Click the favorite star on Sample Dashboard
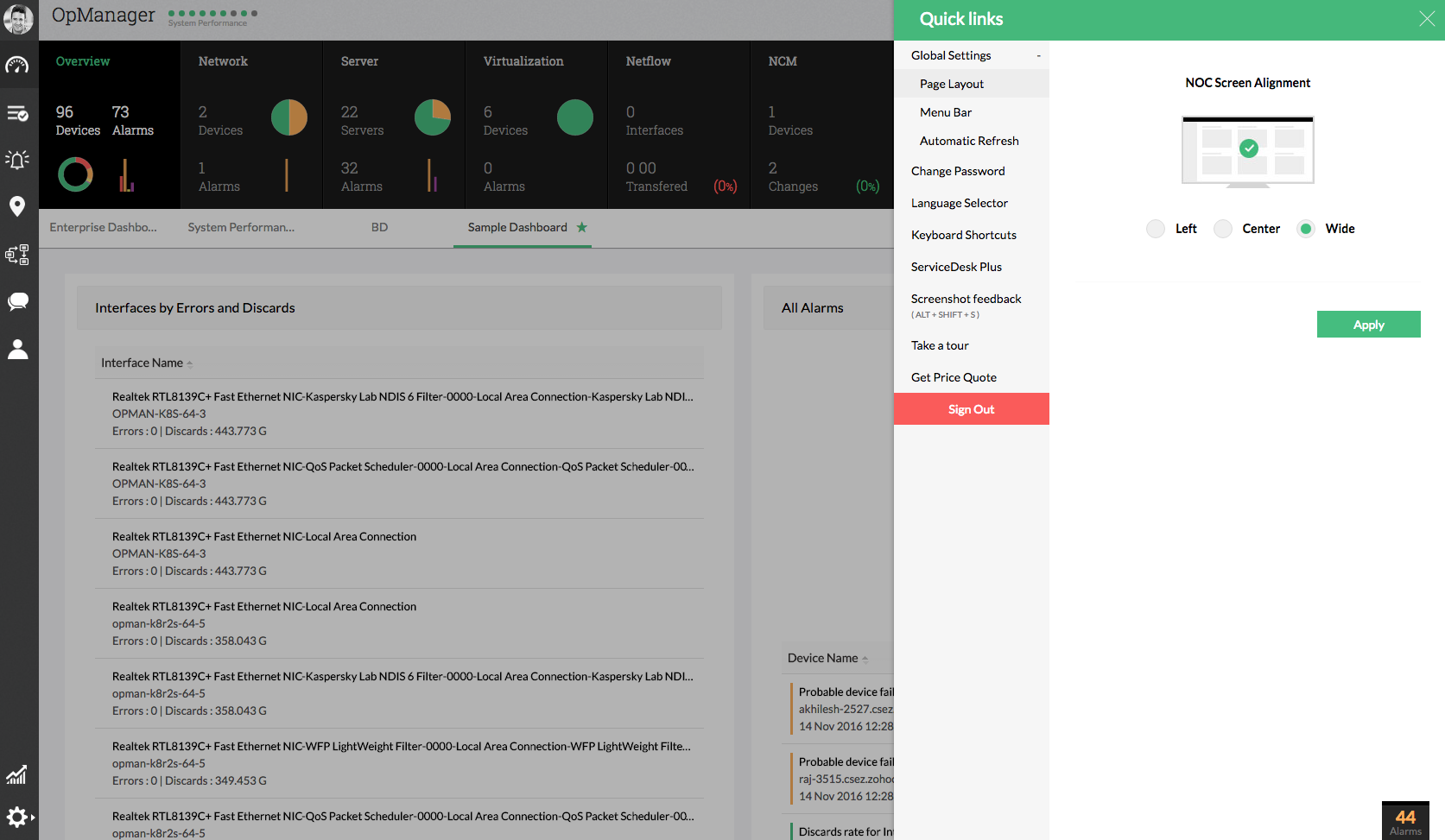This screenshot has height=840, width=1445. click(582, 227)
